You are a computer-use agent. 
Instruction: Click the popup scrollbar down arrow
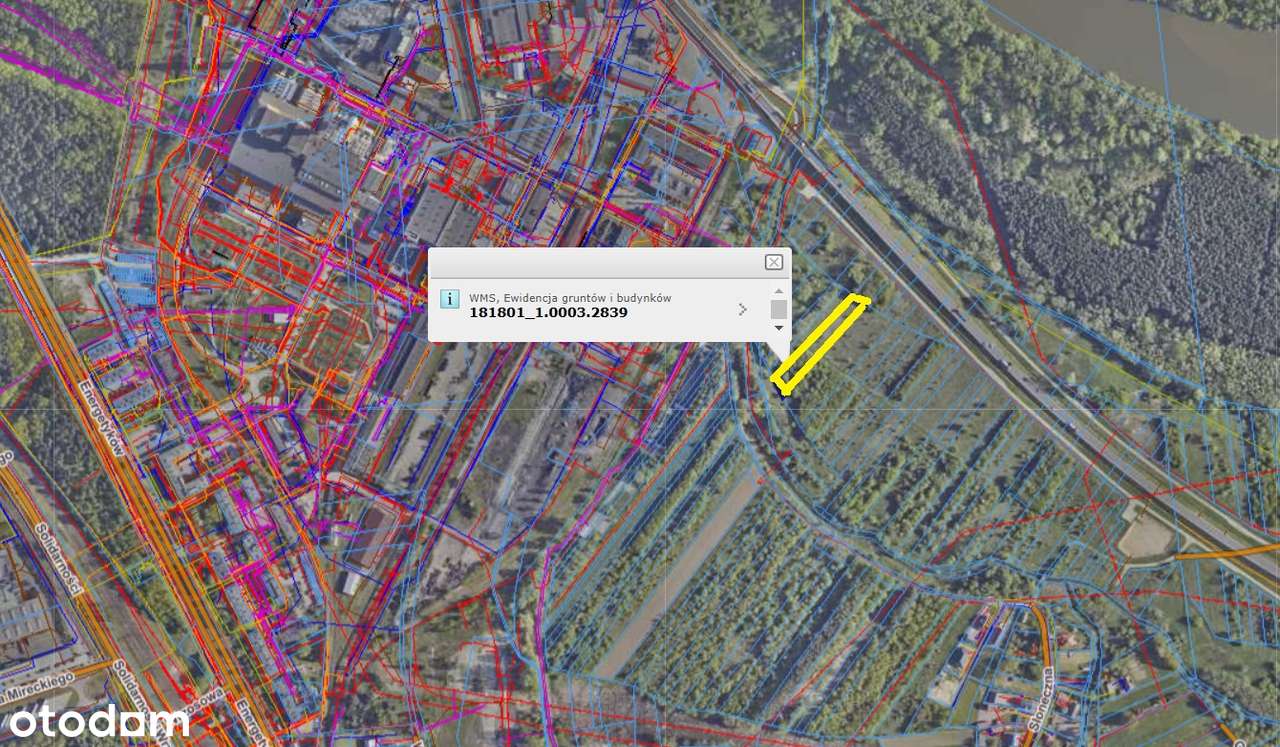[x=779, y=327]
